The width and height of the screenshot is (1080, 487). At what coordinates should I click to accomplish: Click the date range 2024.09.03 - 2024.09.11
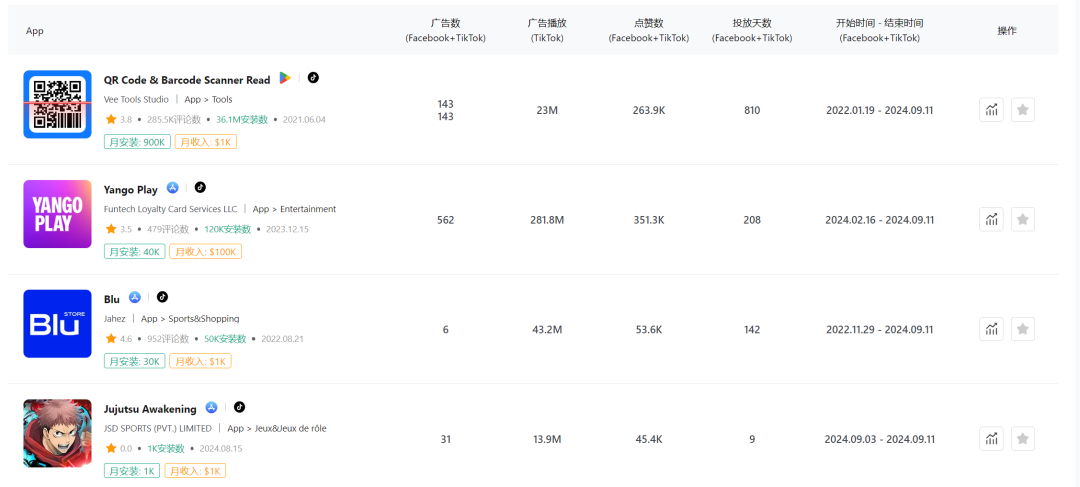(x=880, y=439)
